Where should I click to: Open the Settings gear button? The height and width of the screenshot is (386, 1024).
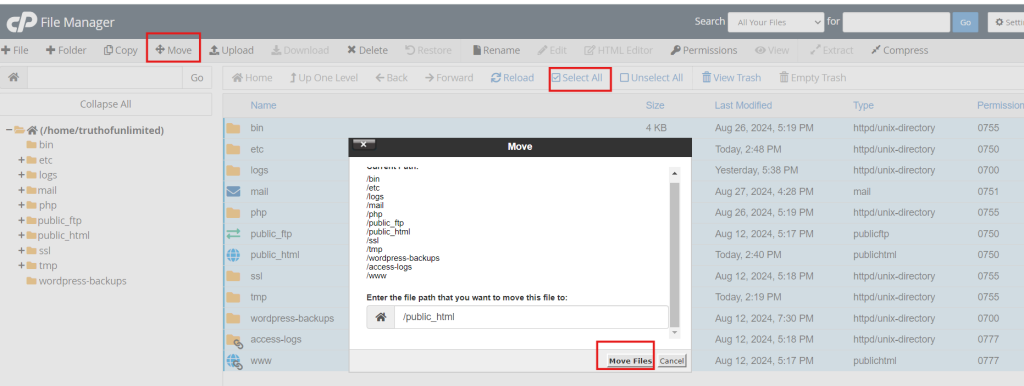click(x=1006, y=22)
